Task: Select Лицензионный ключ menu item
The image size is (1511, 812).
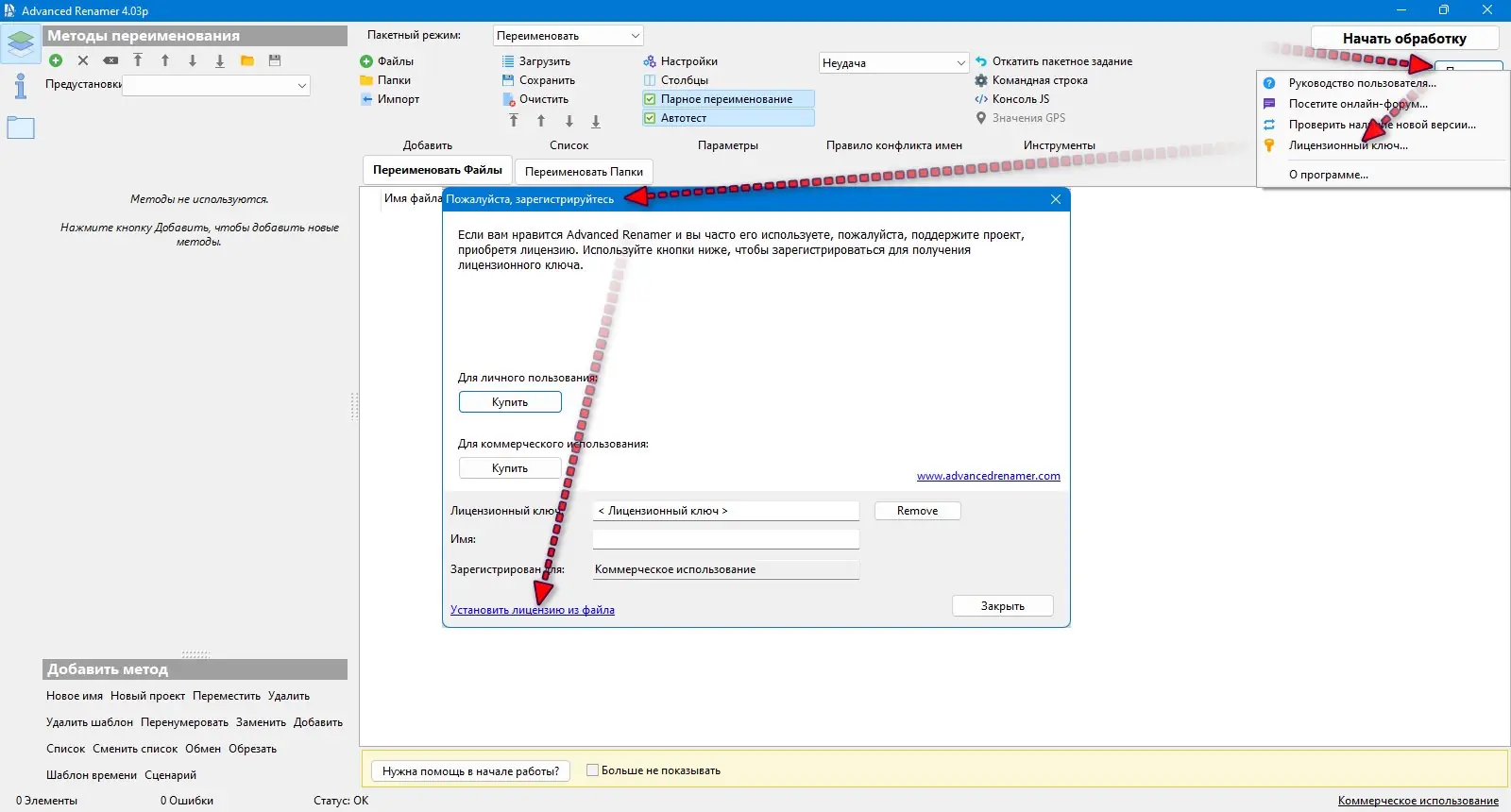Action: click(x=1348, y=145)
